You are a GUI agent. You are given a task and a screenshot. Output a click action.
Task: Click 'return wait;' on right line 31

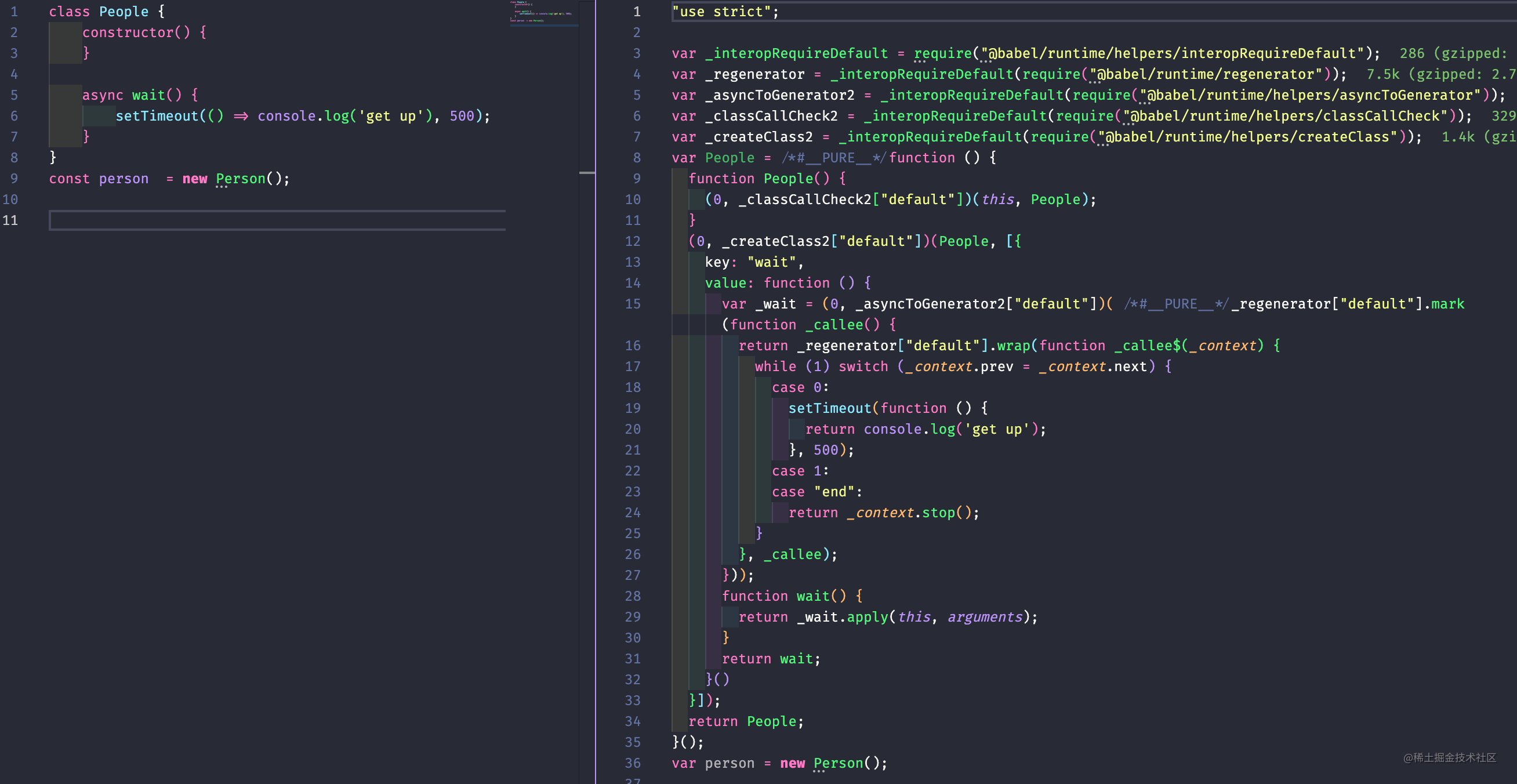coord(771,659)
